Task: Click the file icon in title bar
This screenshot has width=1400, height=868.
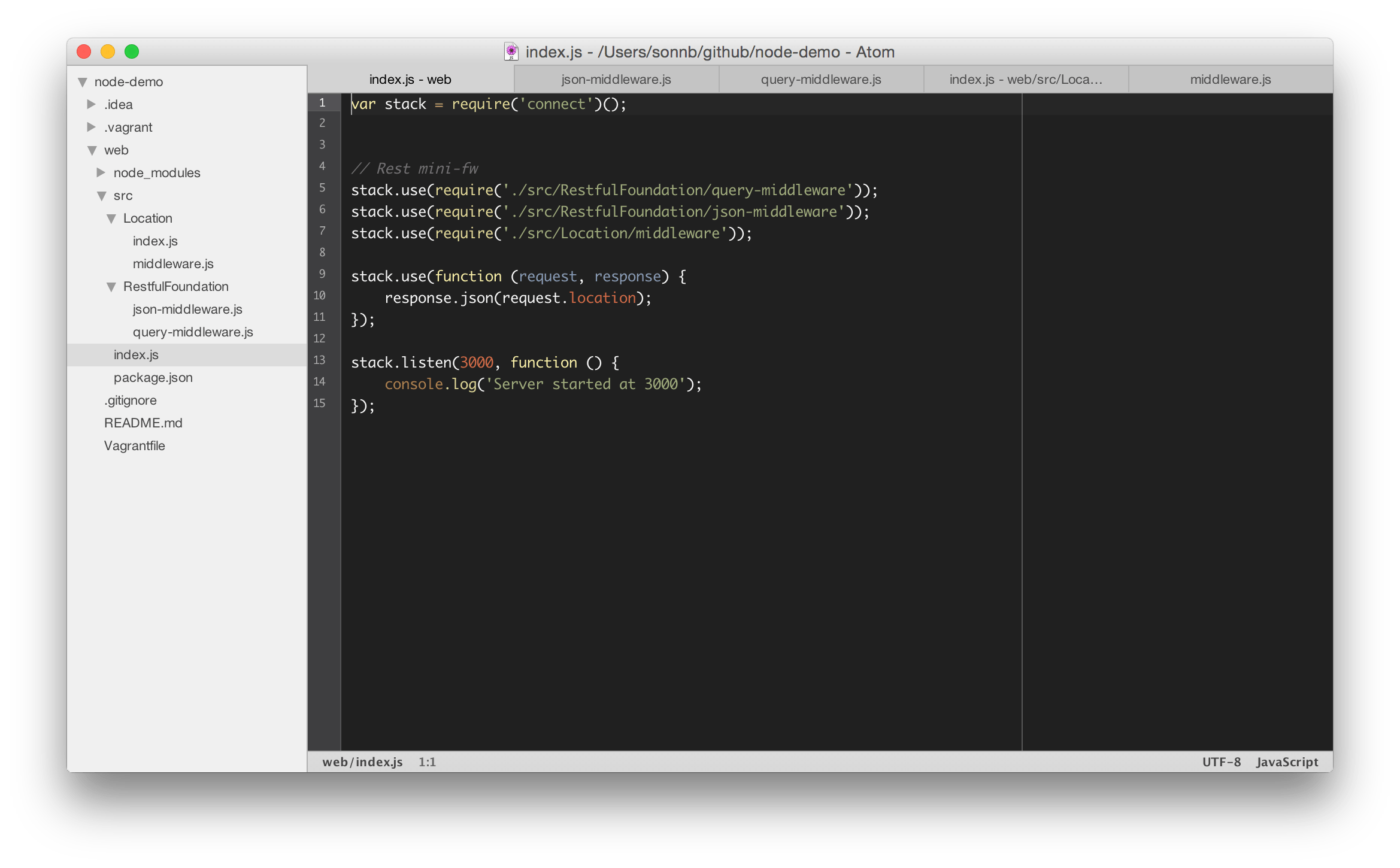Action: 511,52
